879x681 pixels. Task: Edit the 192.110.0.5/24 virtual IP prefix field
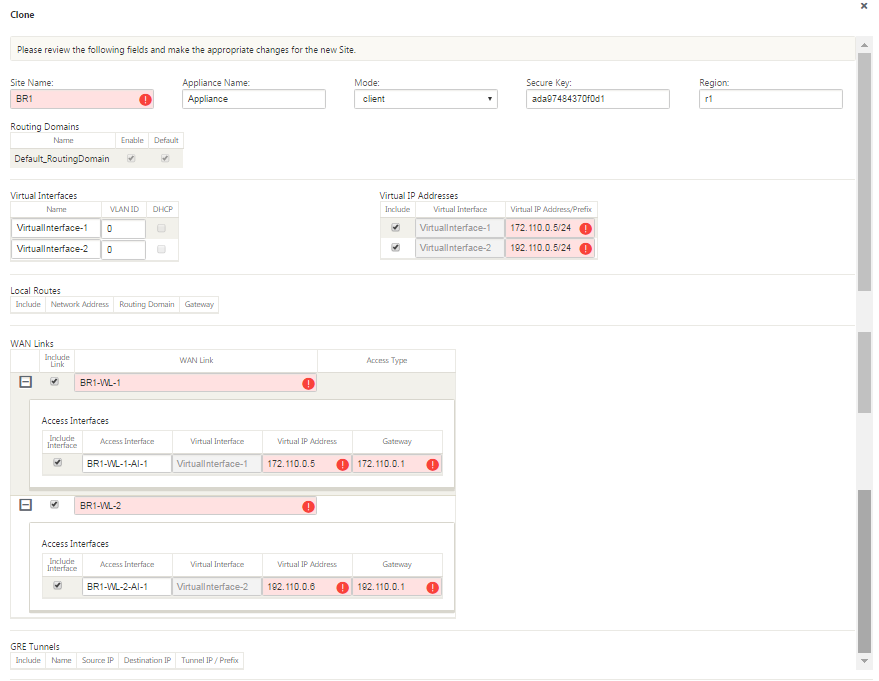tap(550, 248)
